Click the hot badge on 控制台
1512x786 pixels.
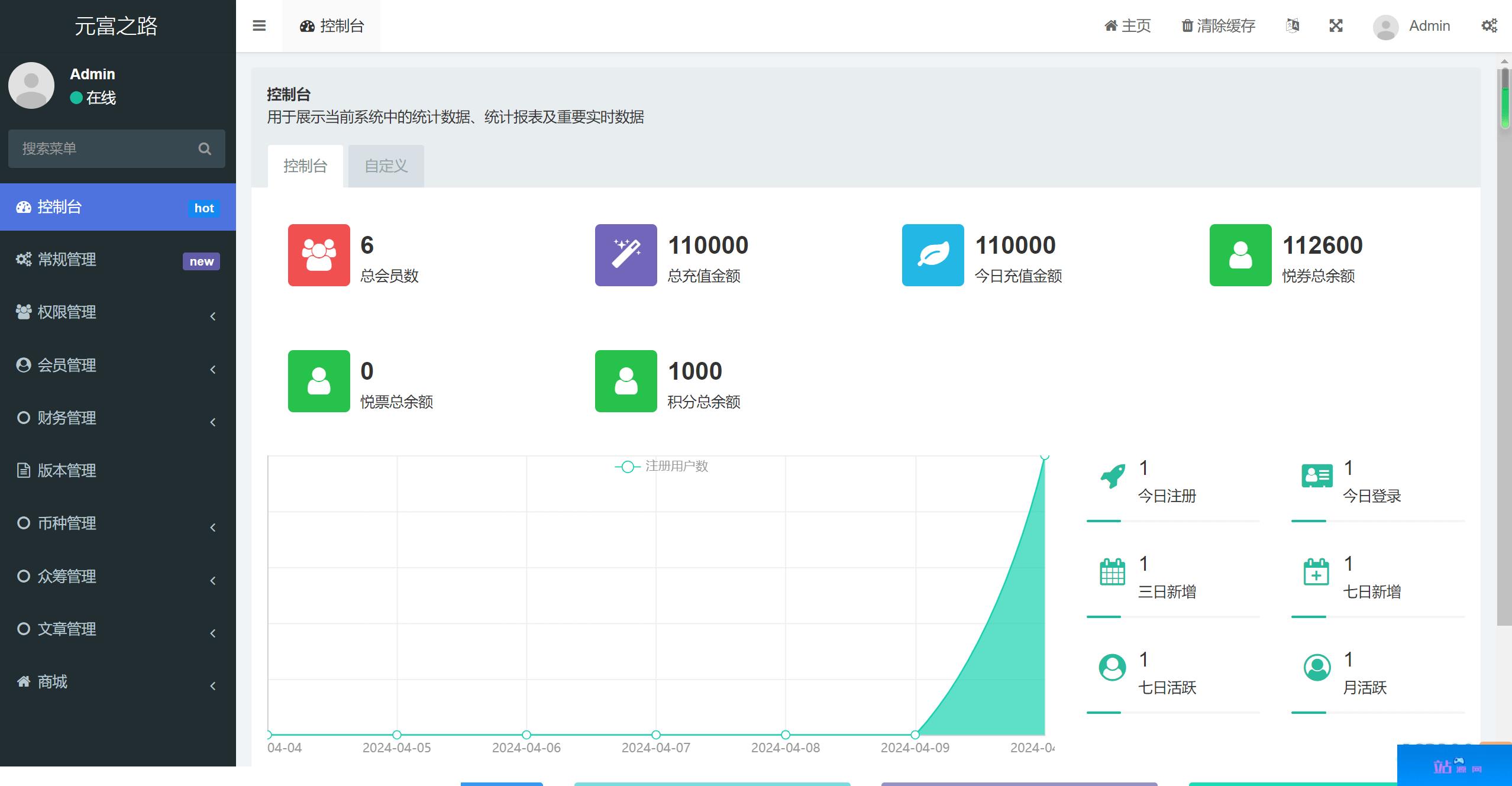click(x=204, y=208)
